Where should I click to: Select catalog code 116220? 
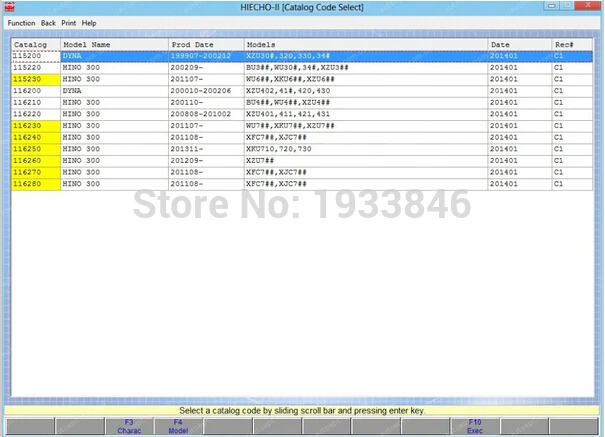coord(35,114)
